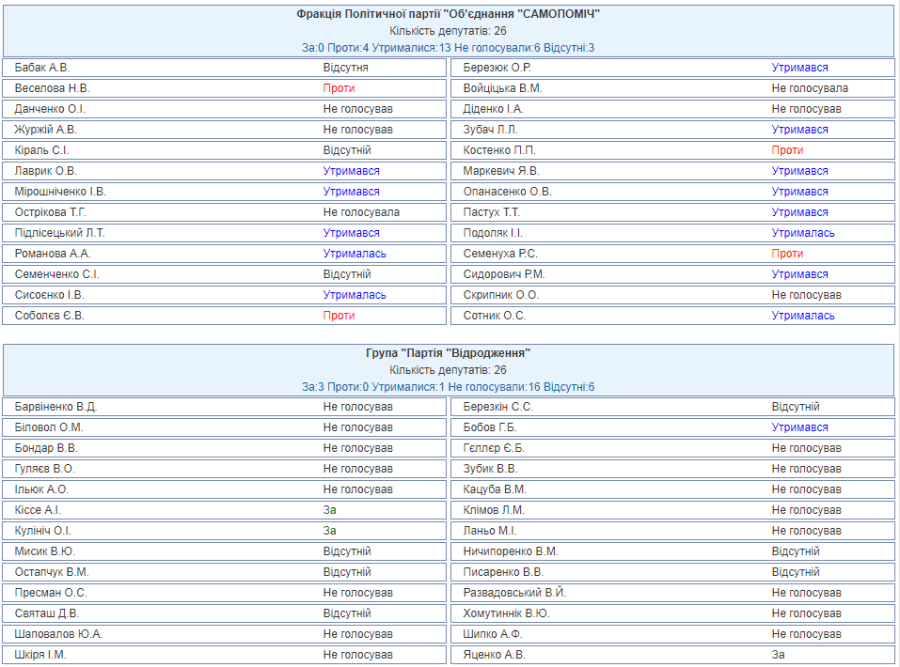Click 'Утрималась' vote for Сотник О.С.
This screenshot has width=900, height=667.
tap(803, 316)
